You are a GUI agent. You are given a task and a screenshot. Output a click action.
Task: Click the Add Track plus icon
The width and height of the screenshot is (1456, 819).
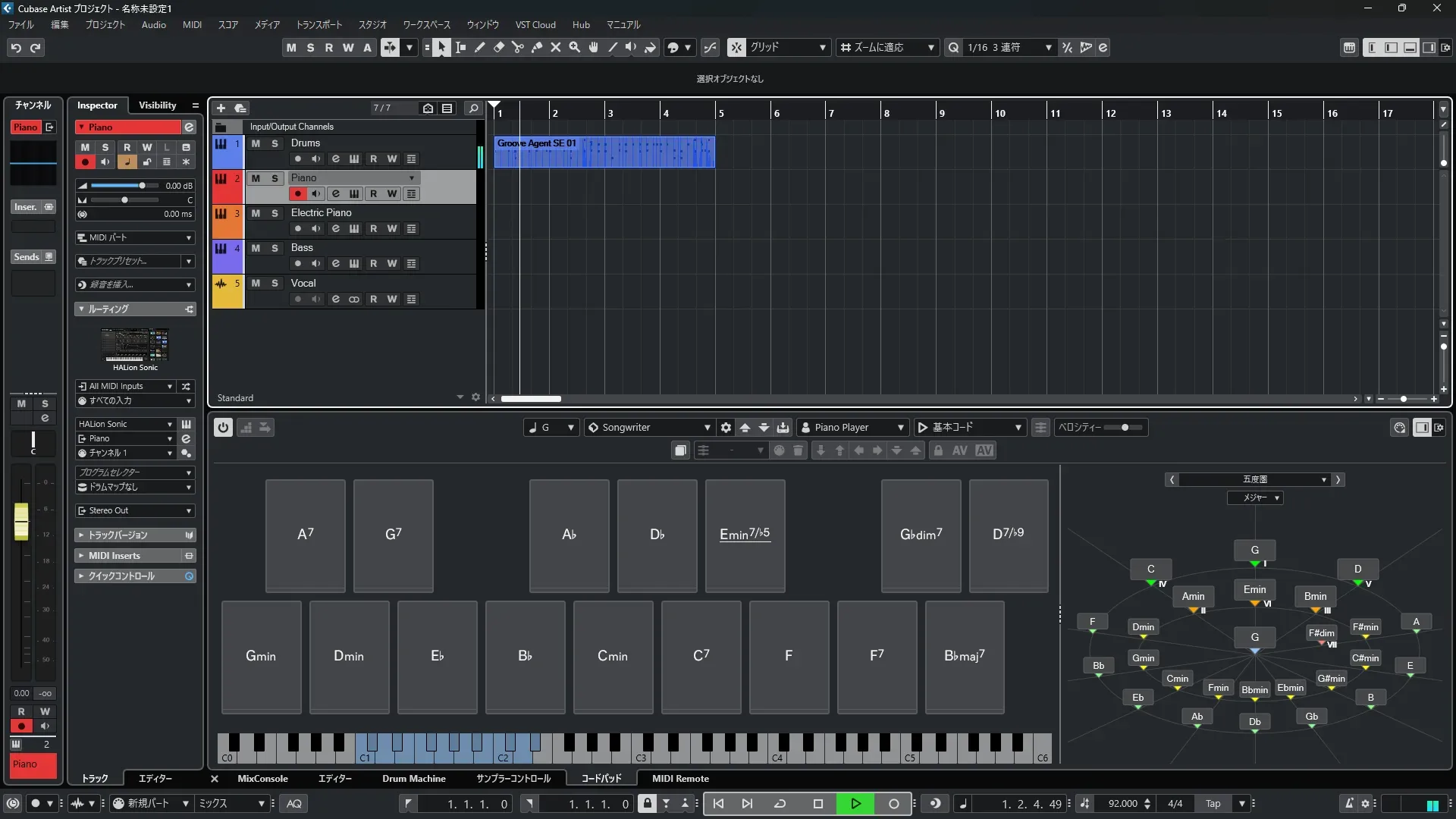pos(221,108)
